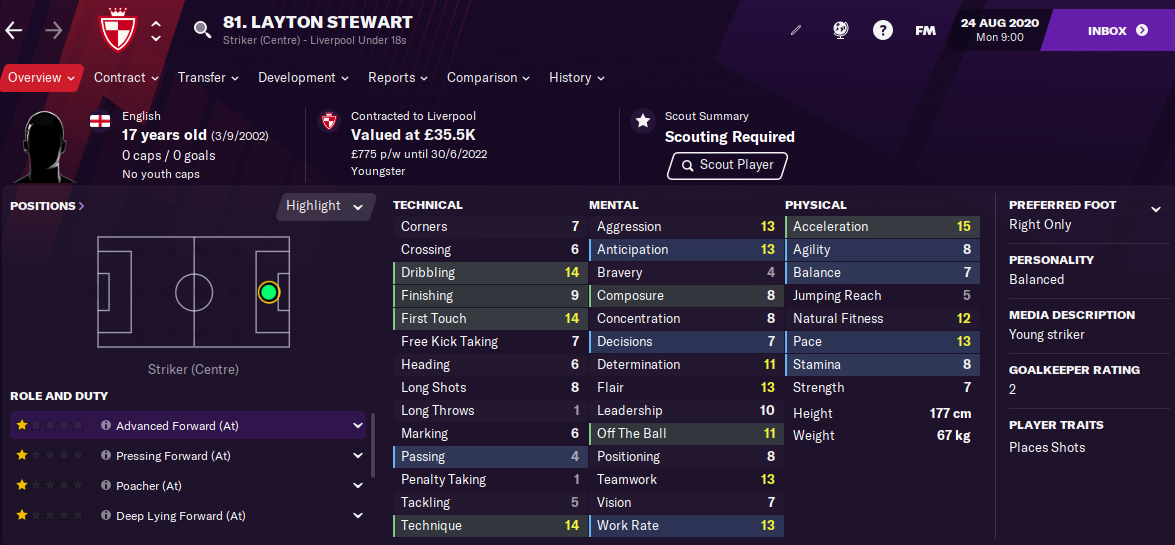Click the striker position dot on pitch
1175x545 pixels.
(269, 292)
